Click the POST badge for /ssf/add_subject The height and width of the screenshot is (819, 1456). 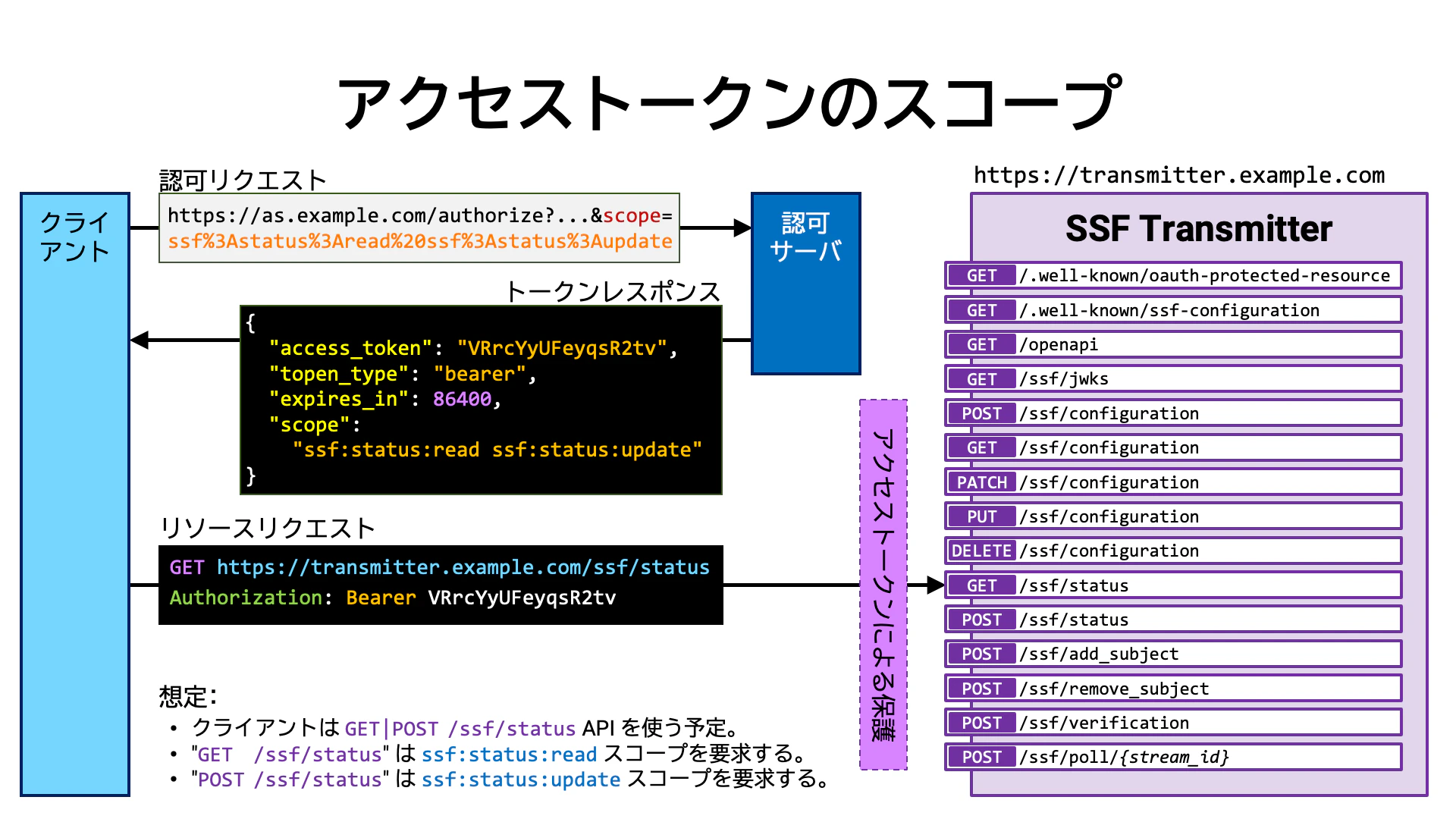point(981,654)
